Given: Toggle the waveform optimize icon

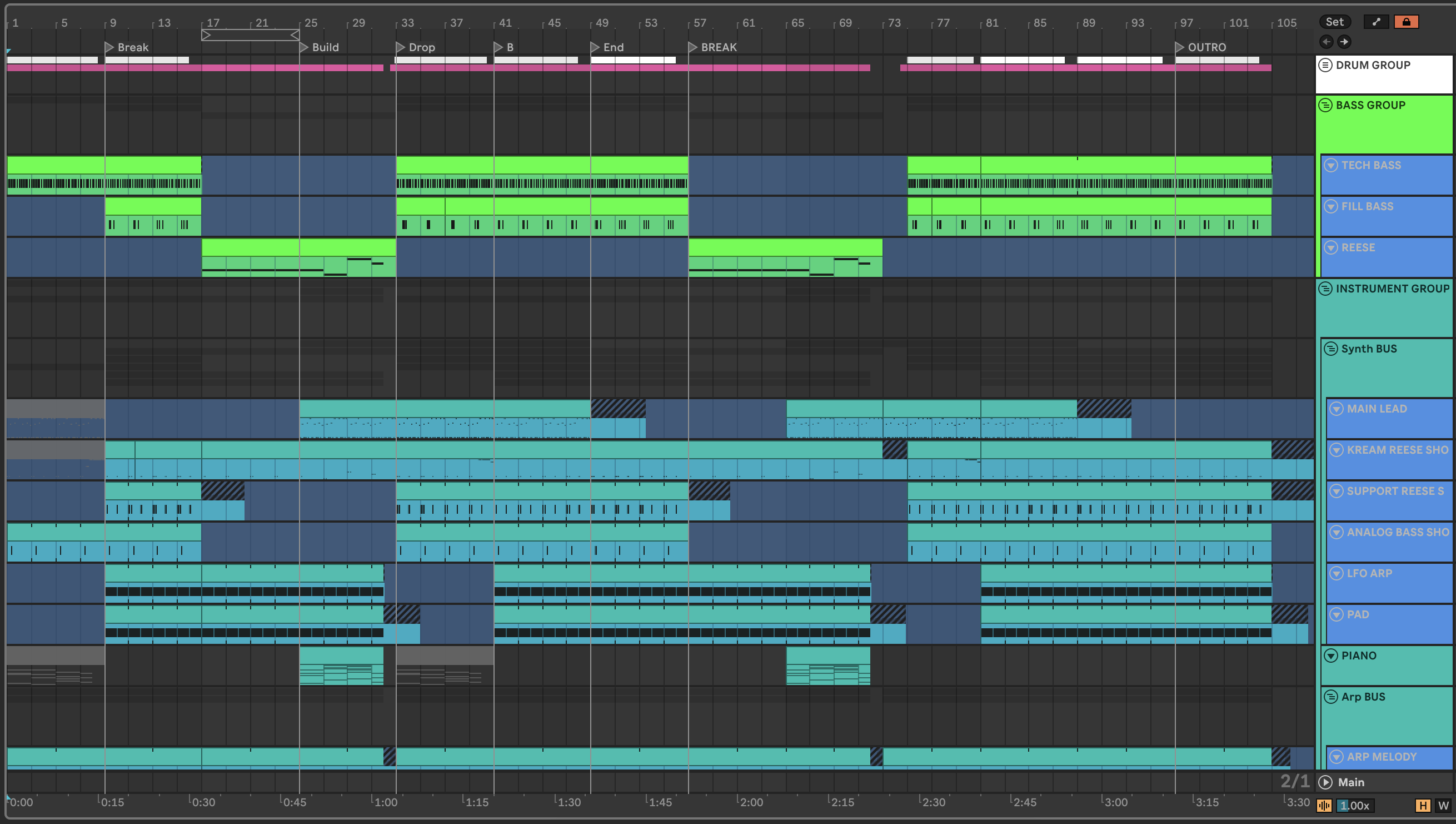Looking at the screenshot, I should [1324, 805].
